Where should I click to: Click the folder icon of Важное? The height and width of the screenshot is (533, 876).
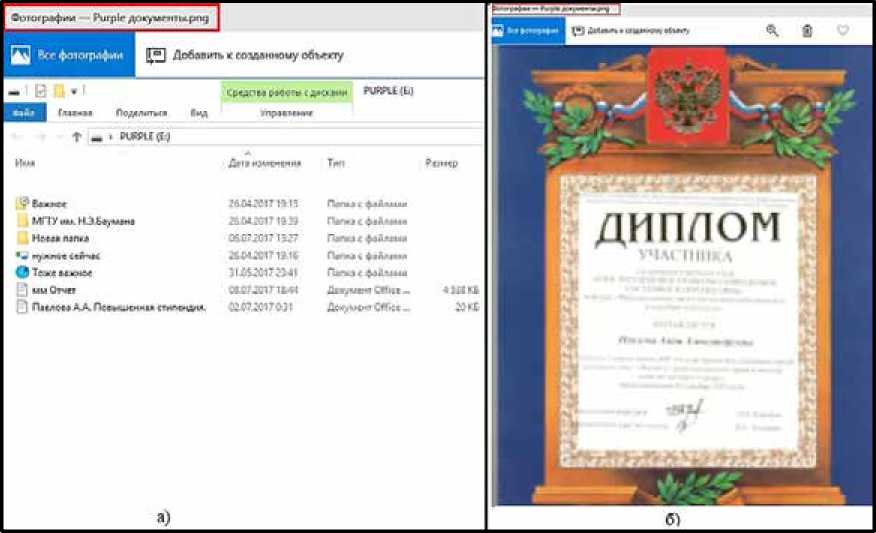pyautogui.click(x=22, y=203)
